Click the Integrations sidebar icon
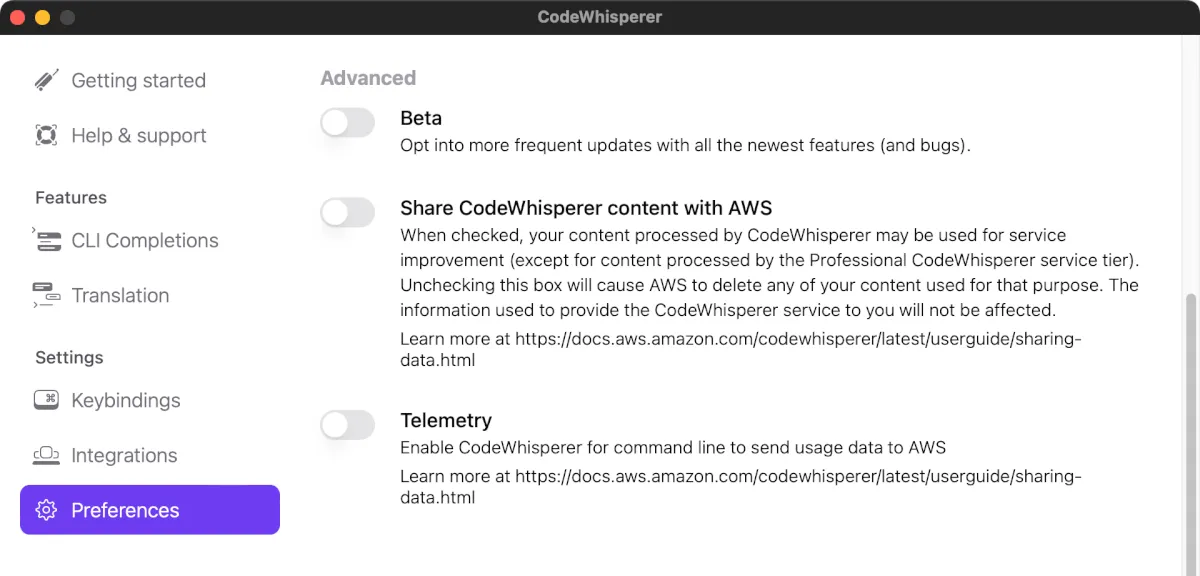This screenshot has height=576, width=1200. [46, 455]
